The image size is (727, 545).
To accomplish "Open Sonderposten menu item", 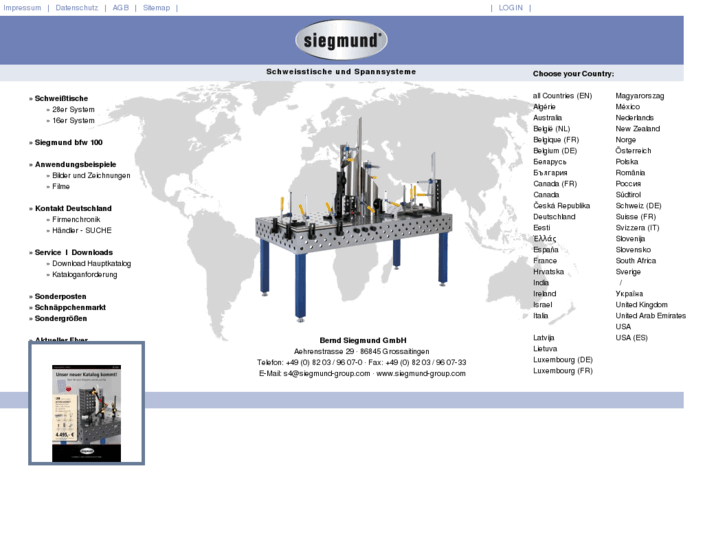I will [60, 296].
